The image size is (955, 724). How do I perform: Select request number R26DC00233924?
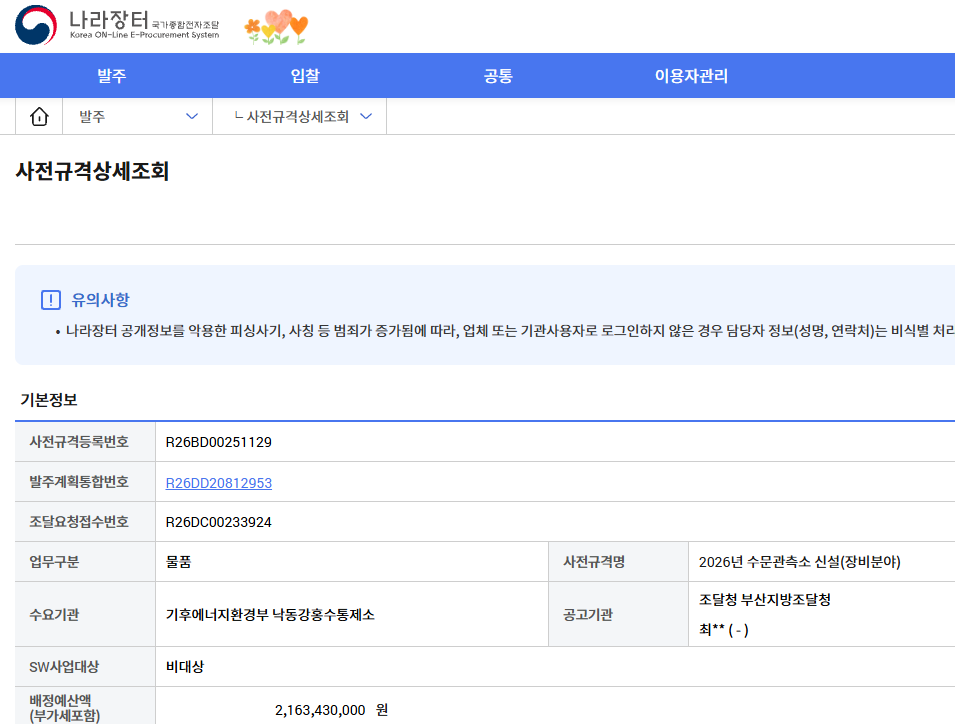[219, 522]
